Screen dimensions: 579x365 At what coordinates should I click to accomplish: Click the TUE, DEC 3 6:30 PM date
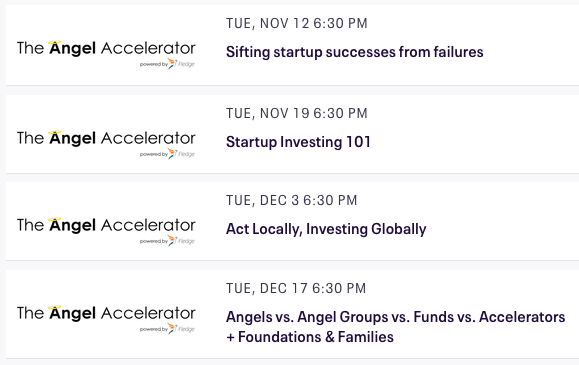point(291,200)
